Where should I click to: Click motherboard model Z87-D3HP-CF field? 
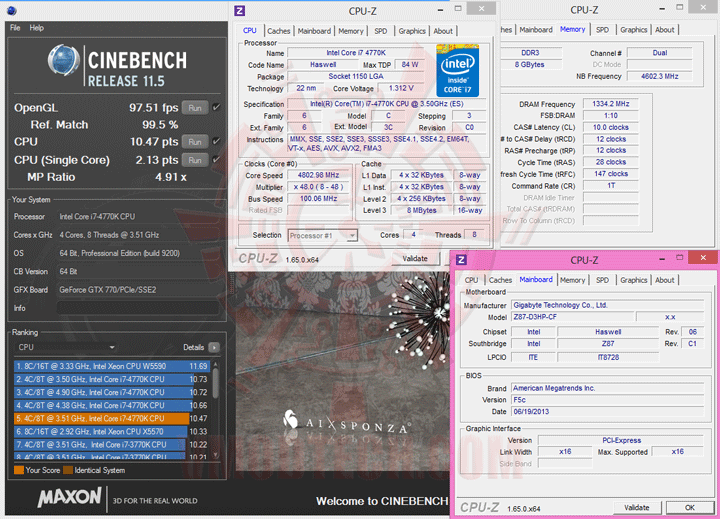pyautogui.click(x=572, y=317)
